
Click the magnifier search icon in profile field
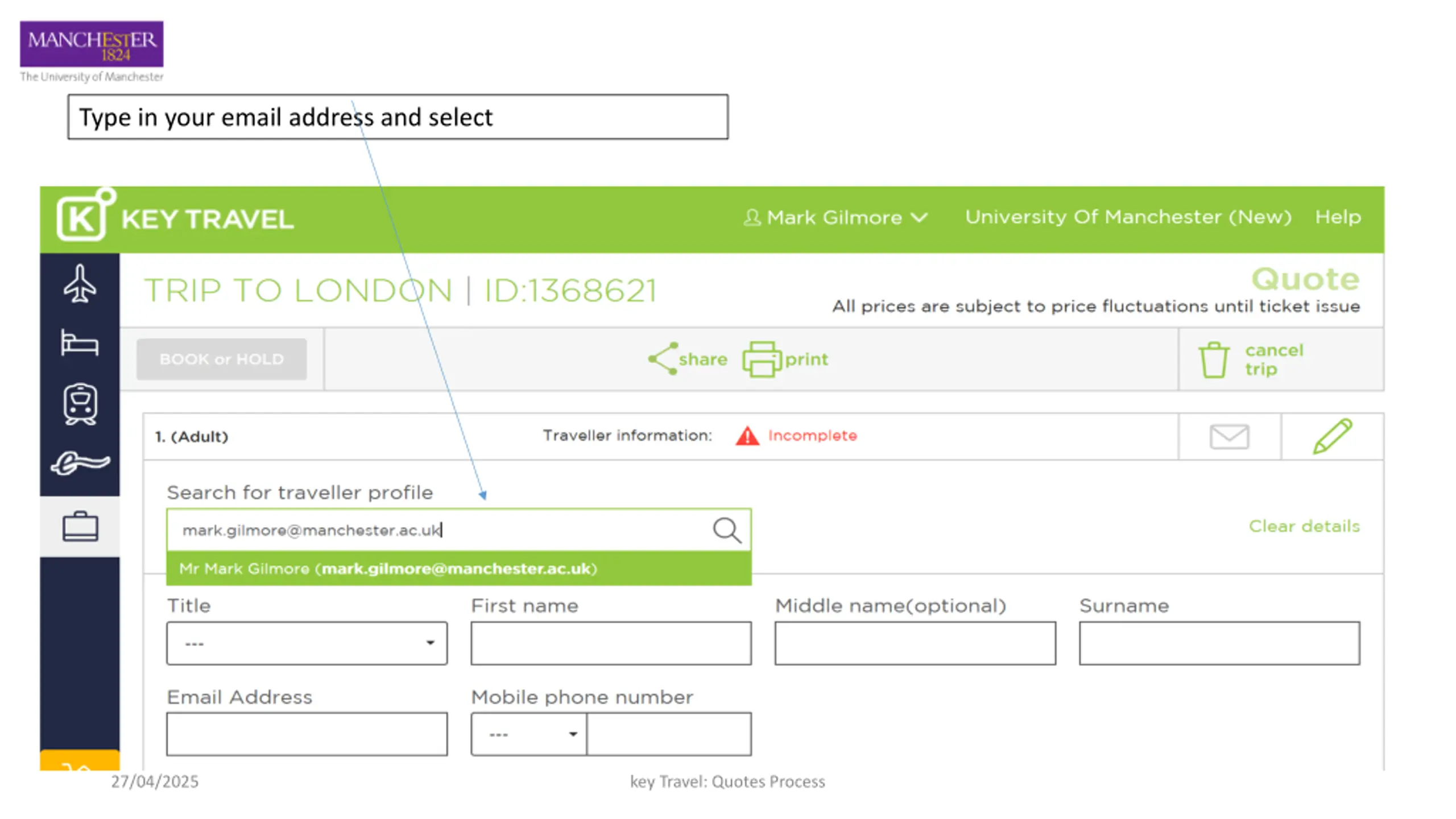pyautogui.click(x=727, y=530)
